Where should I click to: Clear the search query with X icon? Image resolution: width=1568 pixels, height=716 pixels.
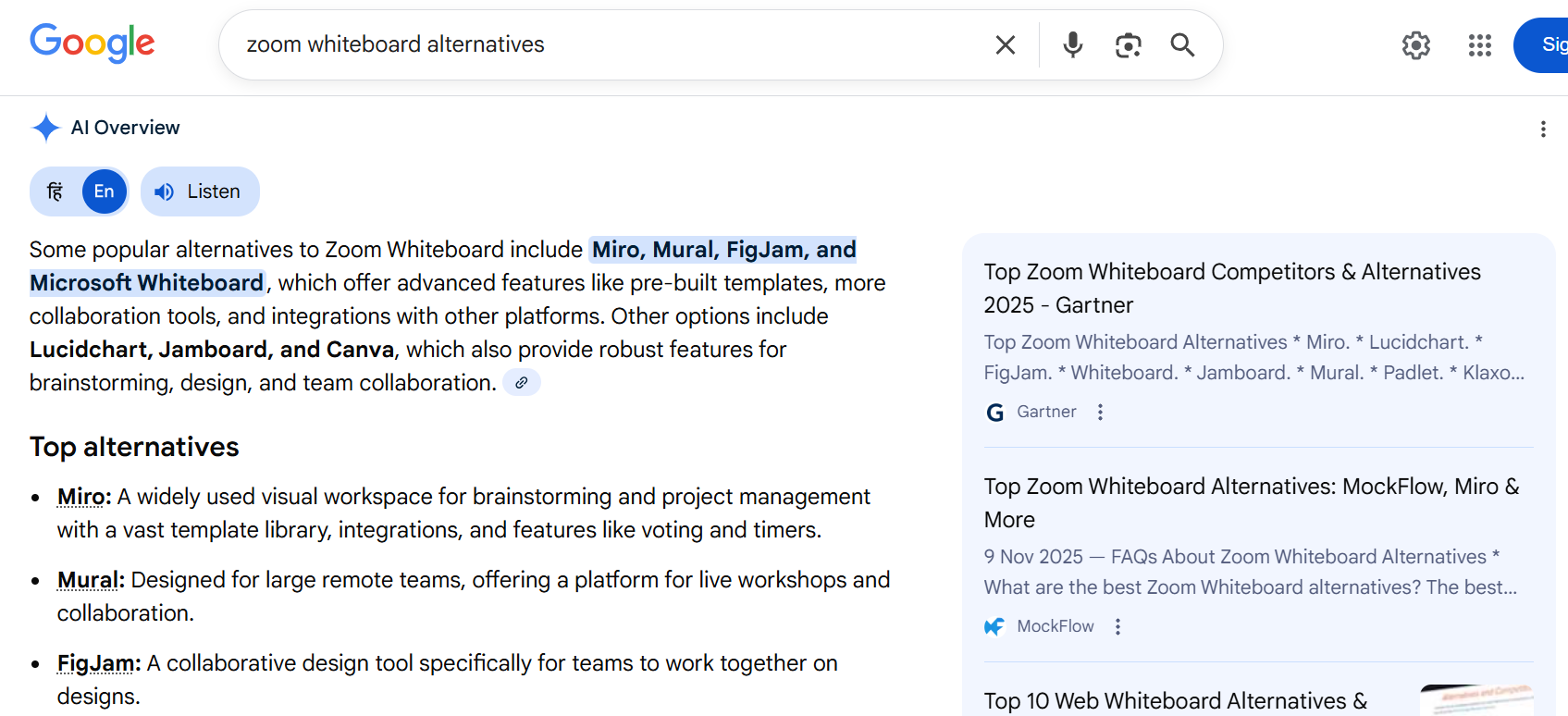coord(1006,44)
